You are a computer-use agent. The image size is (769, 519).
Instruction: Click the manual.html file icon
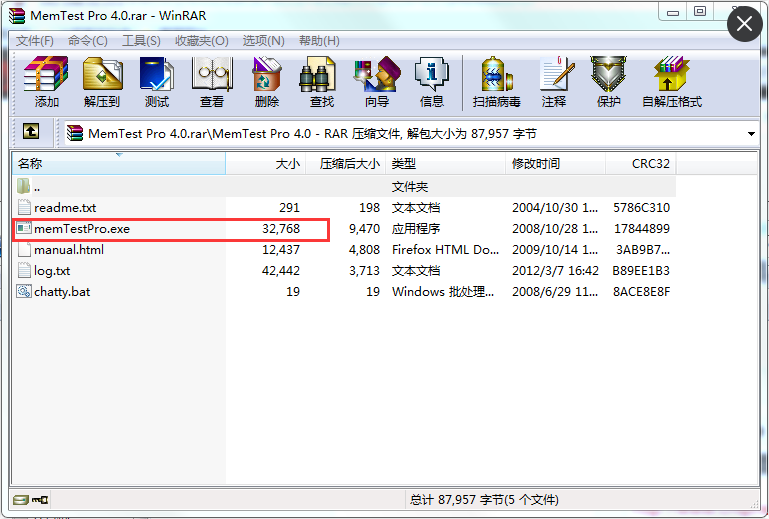pyautogui.click(x=24, y=250)
